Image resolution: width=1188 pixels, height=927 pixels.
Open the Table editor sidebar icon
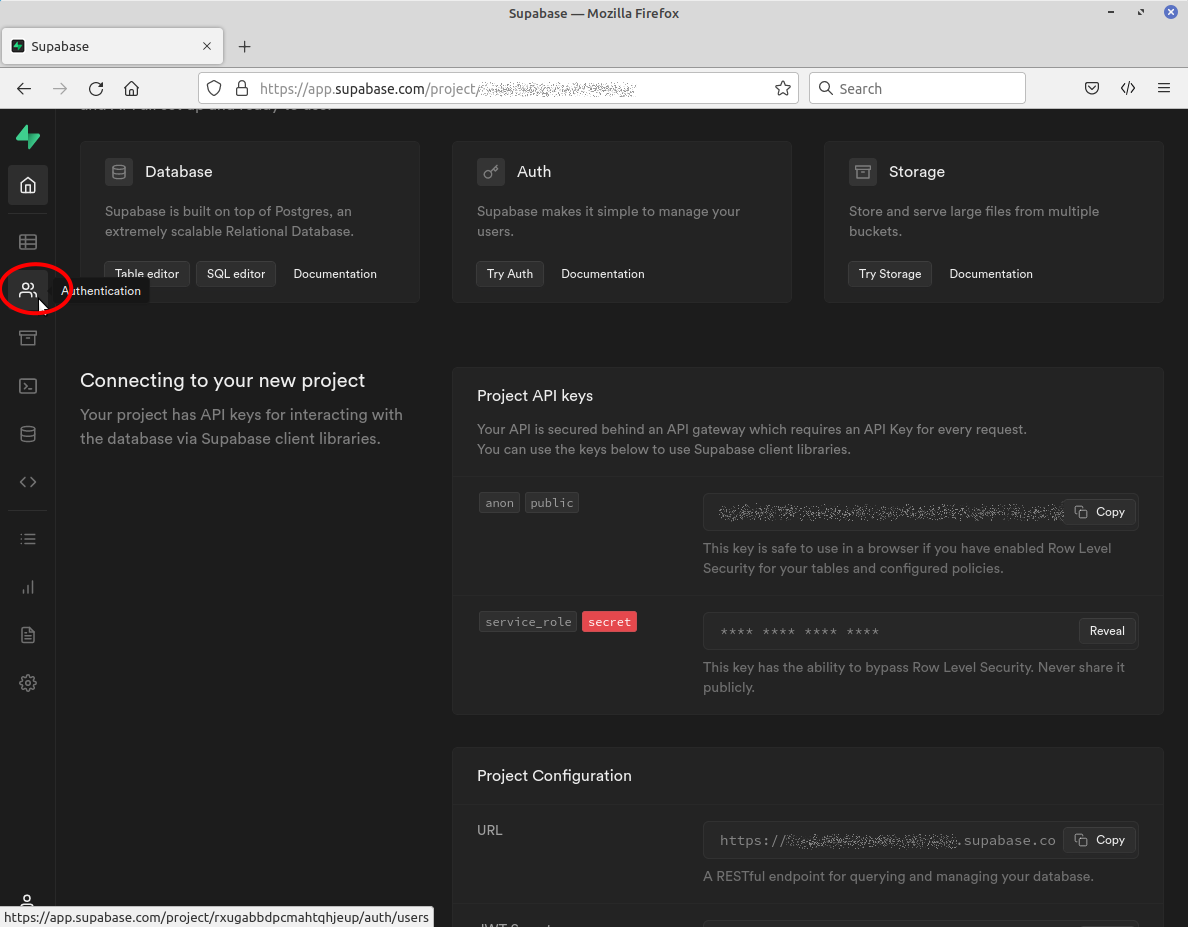(x=28, y=242)
